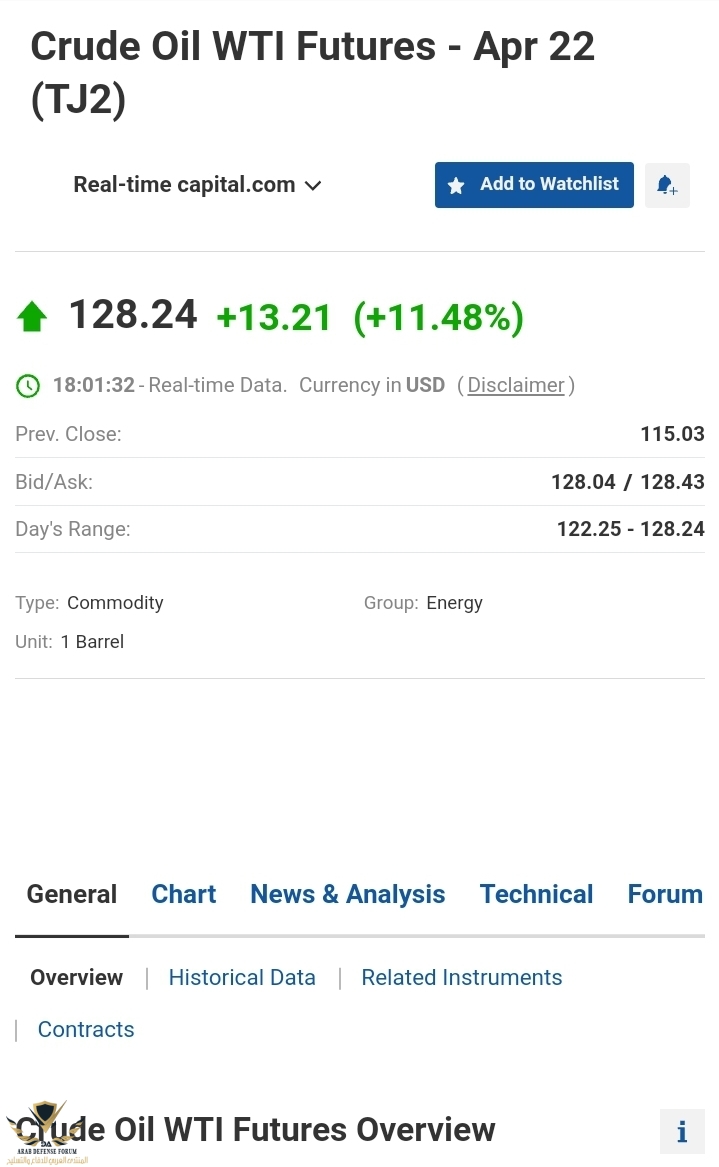
Task: Switch to the General tab
Action: tap(72, 894)
